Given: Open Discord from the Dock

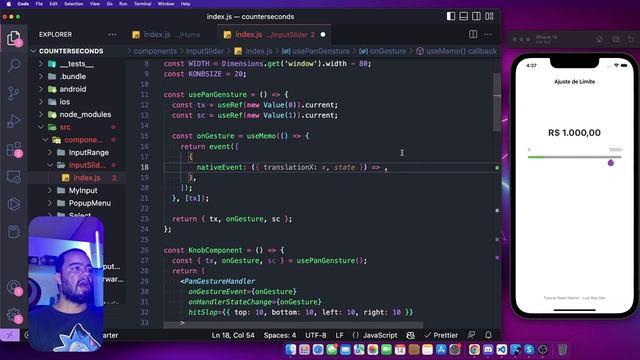Looking at the screenshot, I should pyautogui.click(x=488, y=349).
